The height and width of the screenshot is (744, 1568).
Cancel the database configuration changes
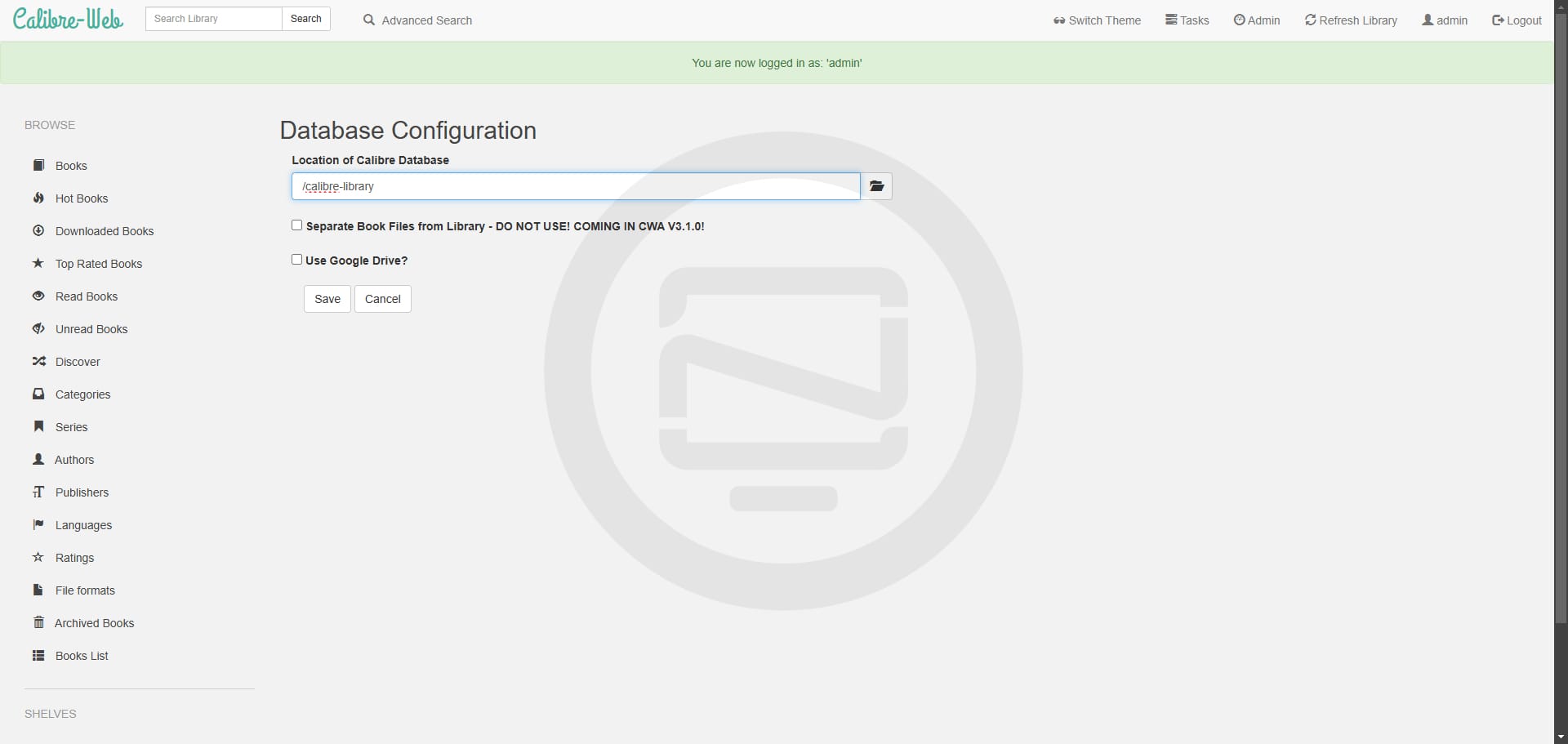pyautogui.click(x=381, y=299)
